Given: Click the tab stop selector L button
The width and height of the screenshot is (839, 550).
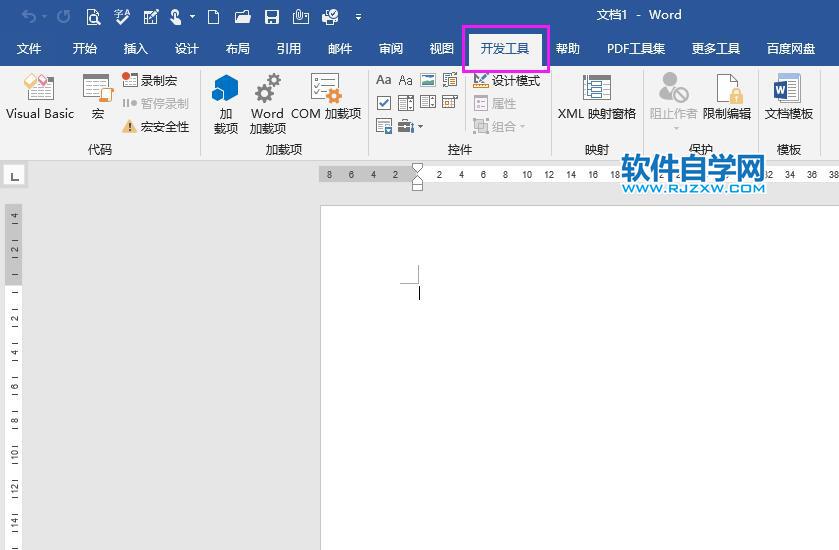Looking at the screenshot, I should (x=14, y=175).
